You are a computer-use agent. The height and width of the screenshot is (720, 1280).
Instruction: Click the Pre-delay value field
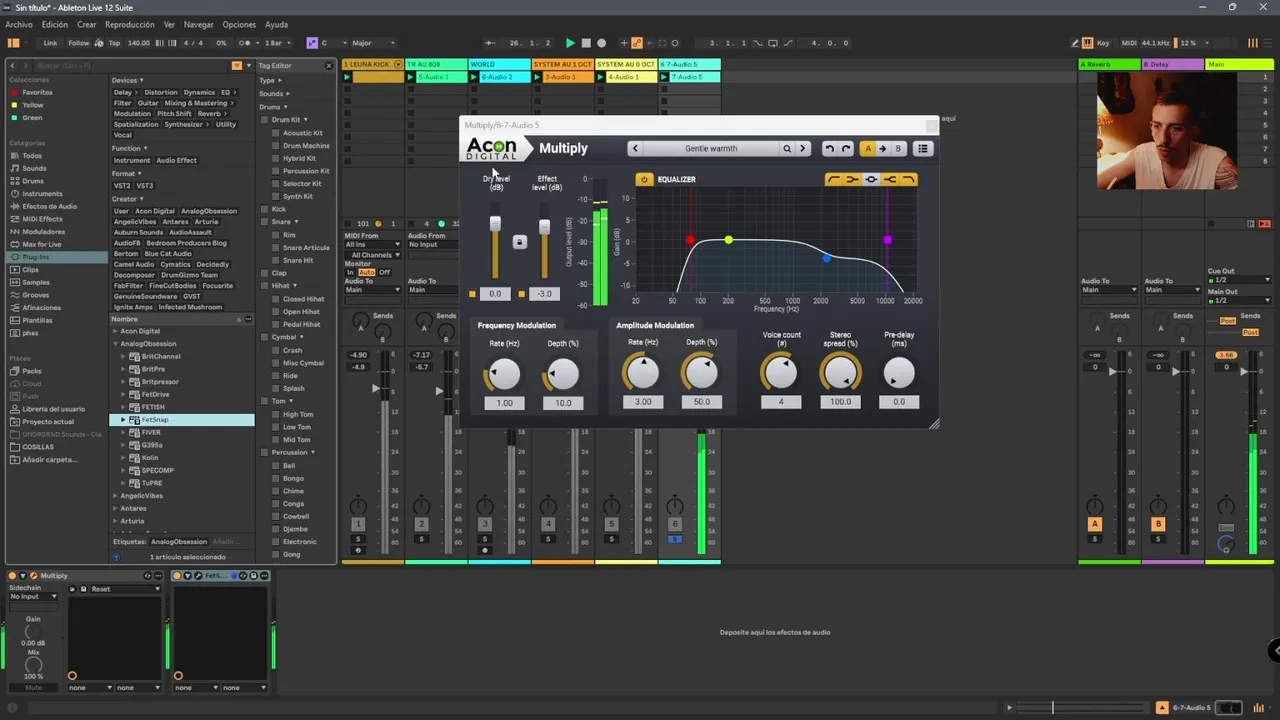[899, 402]
